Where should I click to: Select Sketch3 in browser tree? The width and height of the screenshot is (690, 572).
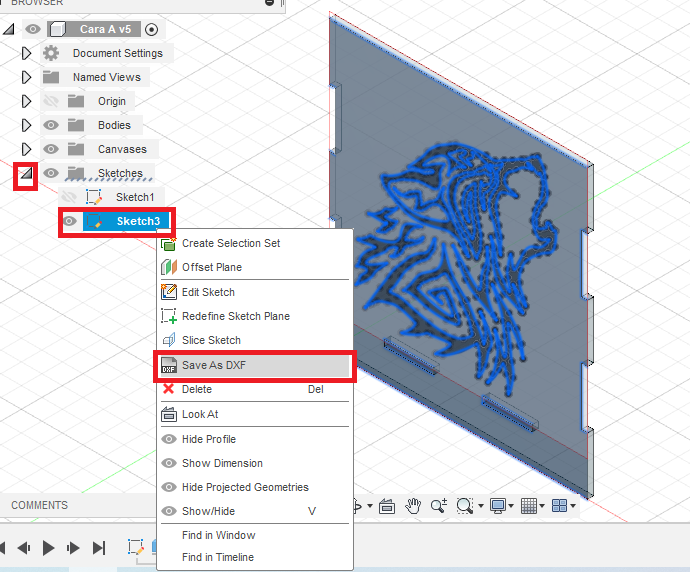pyautogui.click(x=138, y=221)
